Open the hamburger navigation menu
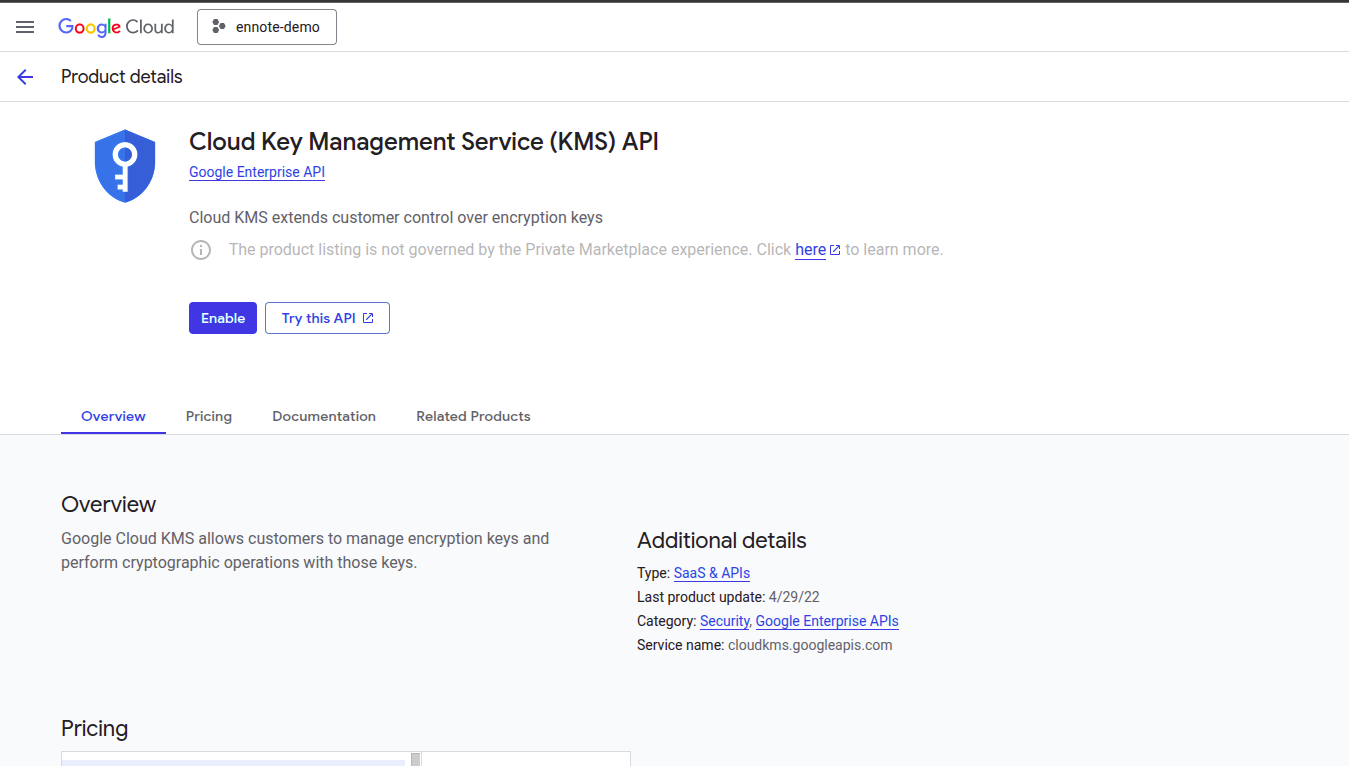 25,27
